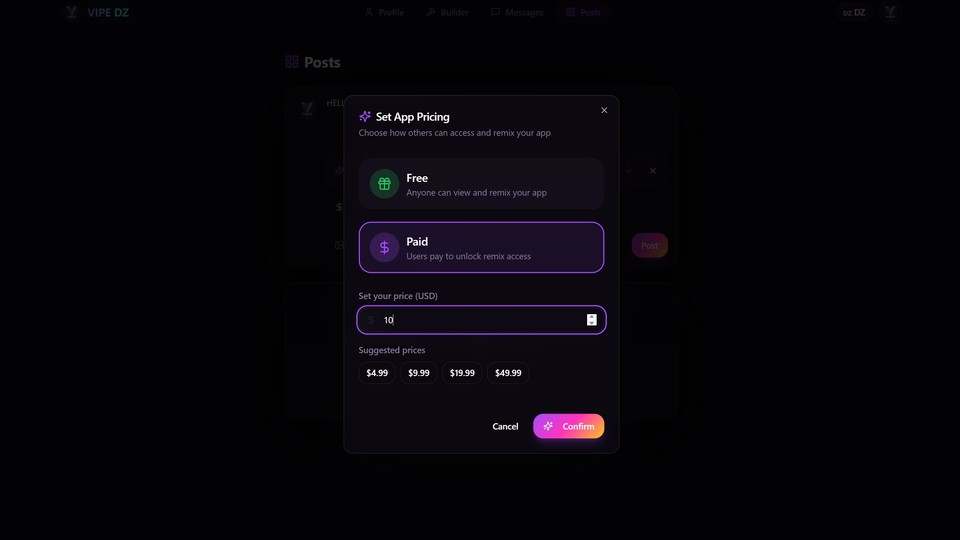Focus the price input field showing 10
The height and width of the screenshot is (540, 960).
[481, 320]
